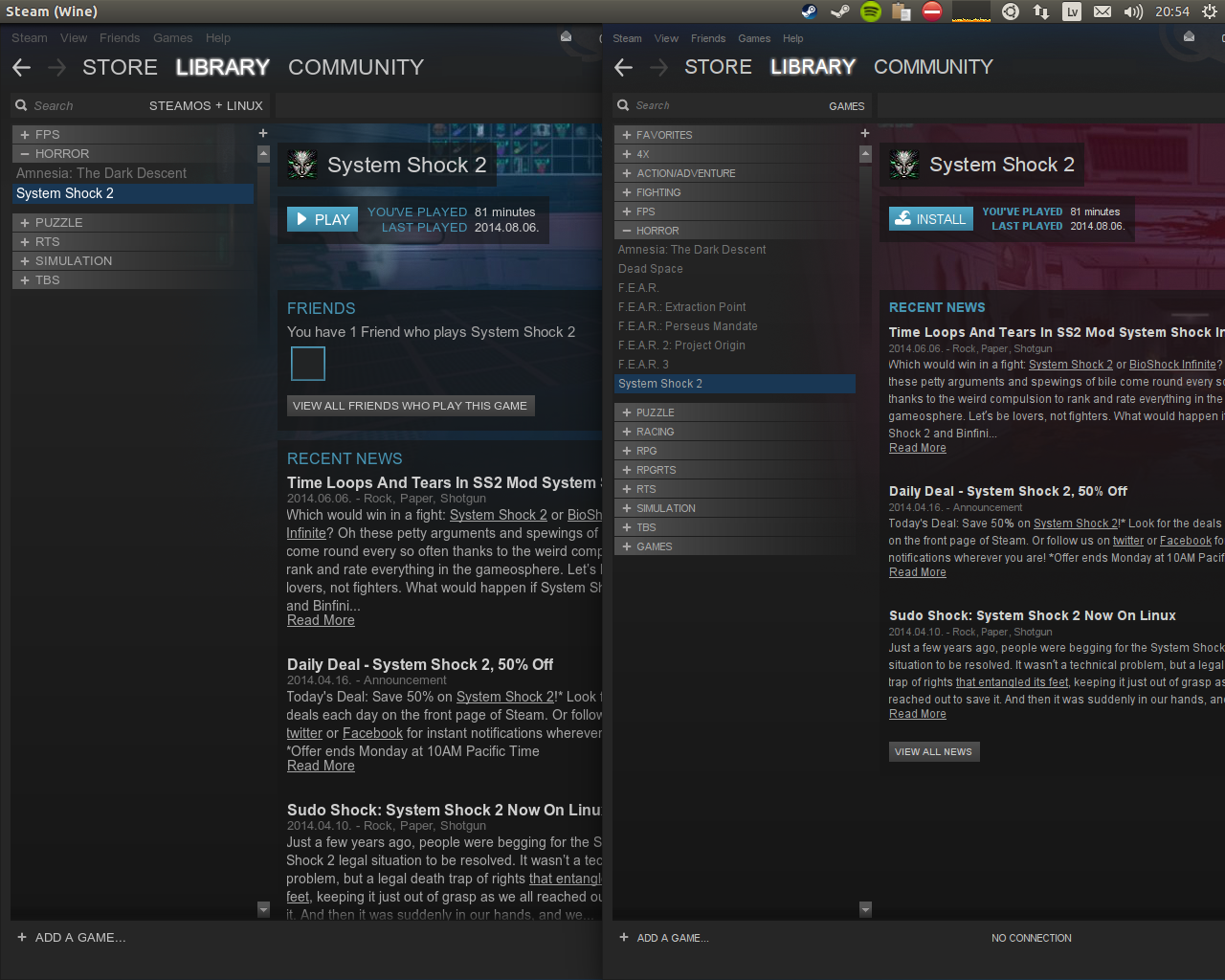Open Read More under Time Loops article in right window
The height and width of the screenshot is (980, 1225).
tap(917, 448)
